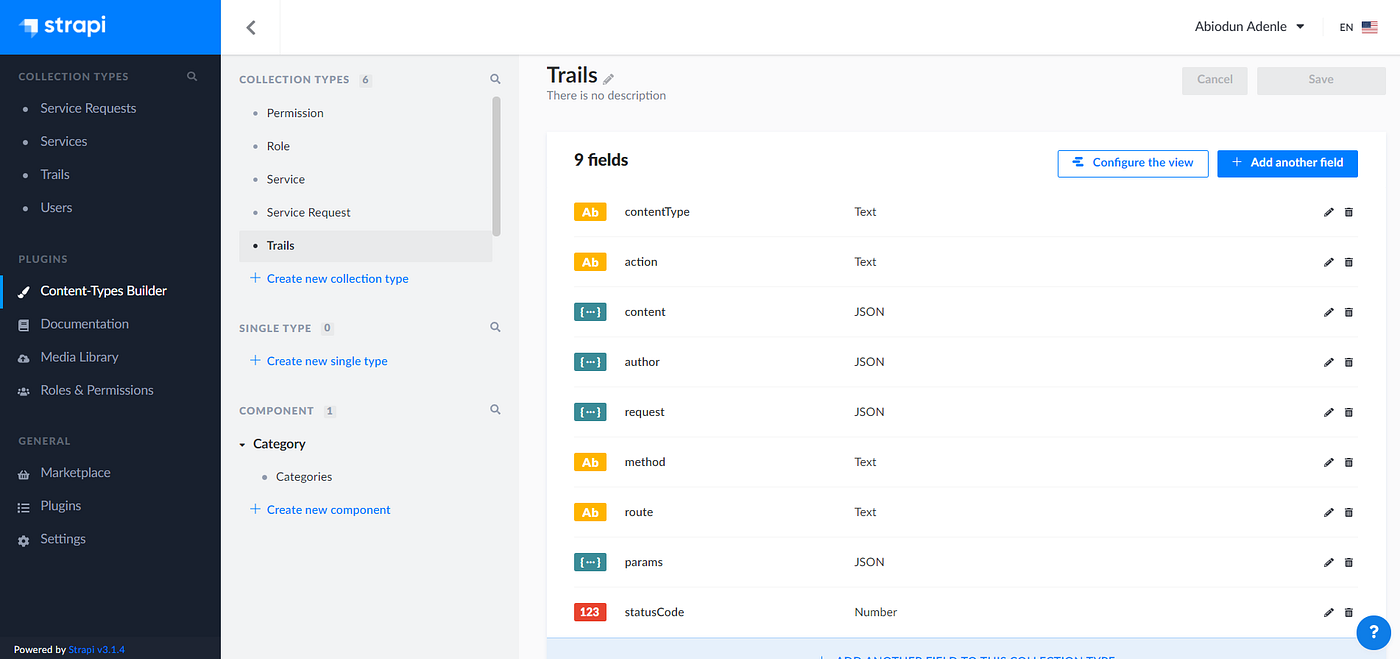Open the help bubble at bottom right
The image size is (1400, 659).
[x=1373, y=632]
